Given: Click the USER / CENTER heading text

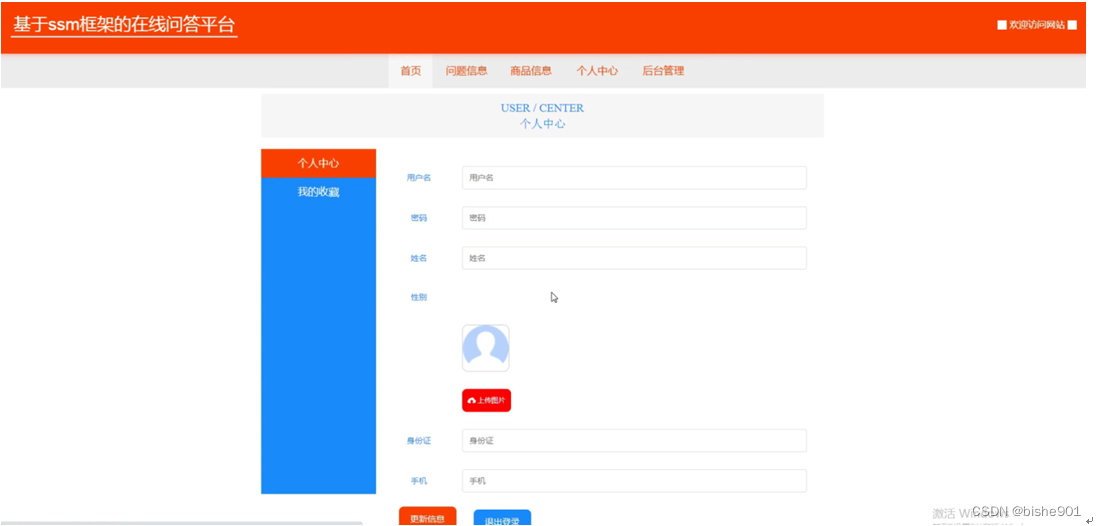Looking at the screenshot, I should (x=542, y=108).
